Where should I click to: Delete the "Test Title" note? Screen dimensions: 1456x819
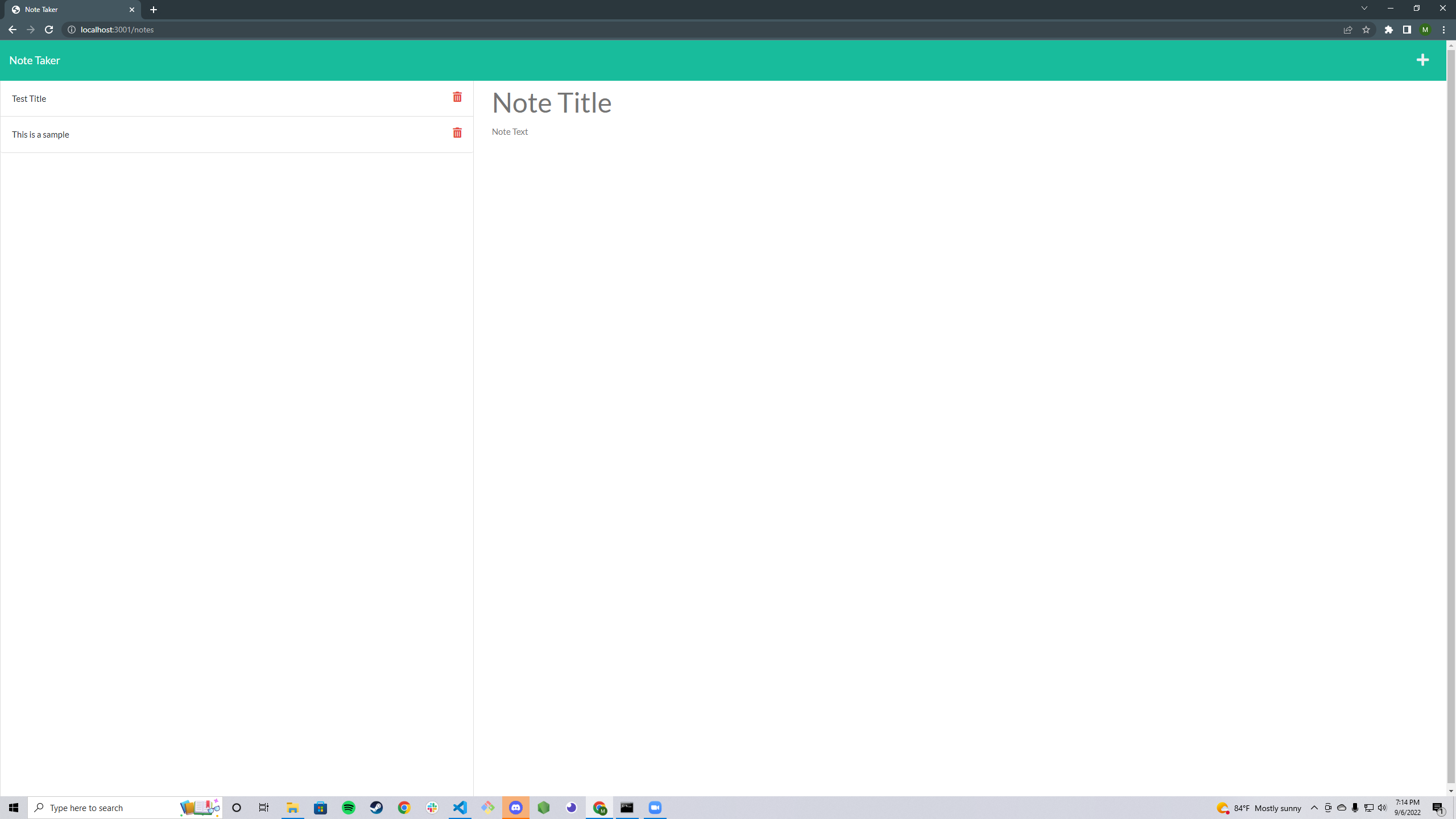click(457, 97)
